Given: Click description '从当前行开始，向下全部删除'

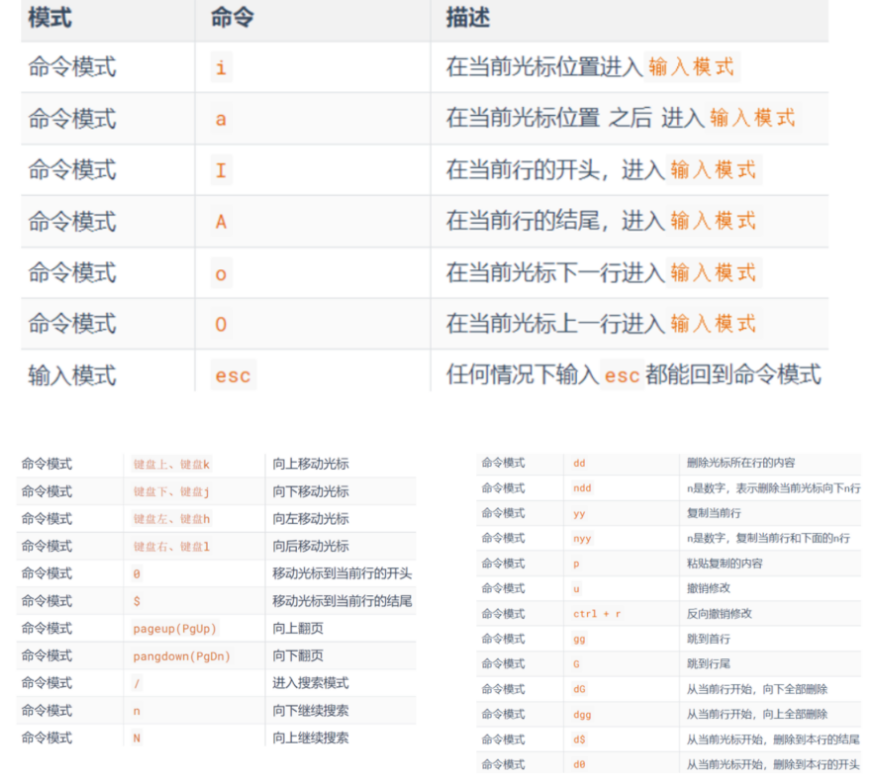Looking at the screenshot, I should tap(757, 689).
